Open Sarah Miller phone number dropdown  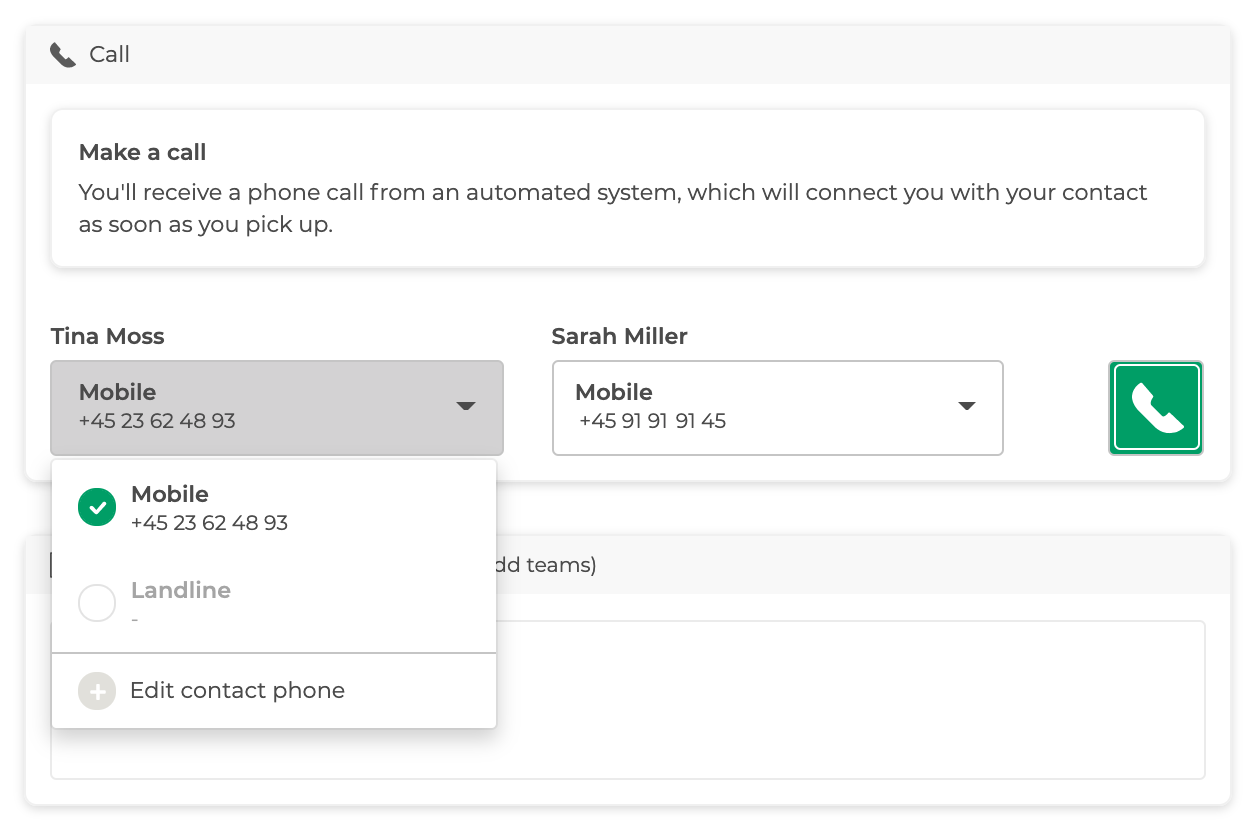(777, 408)
